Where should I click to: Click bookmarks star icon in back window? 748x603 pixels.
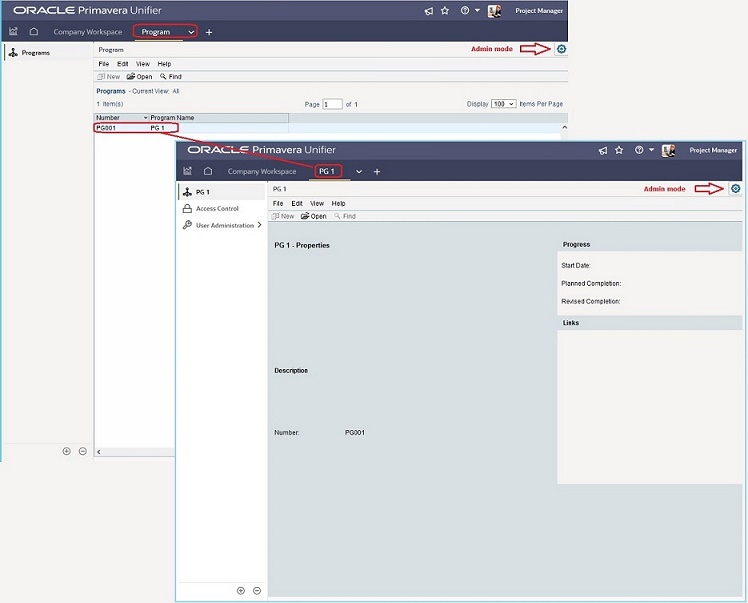445,10
